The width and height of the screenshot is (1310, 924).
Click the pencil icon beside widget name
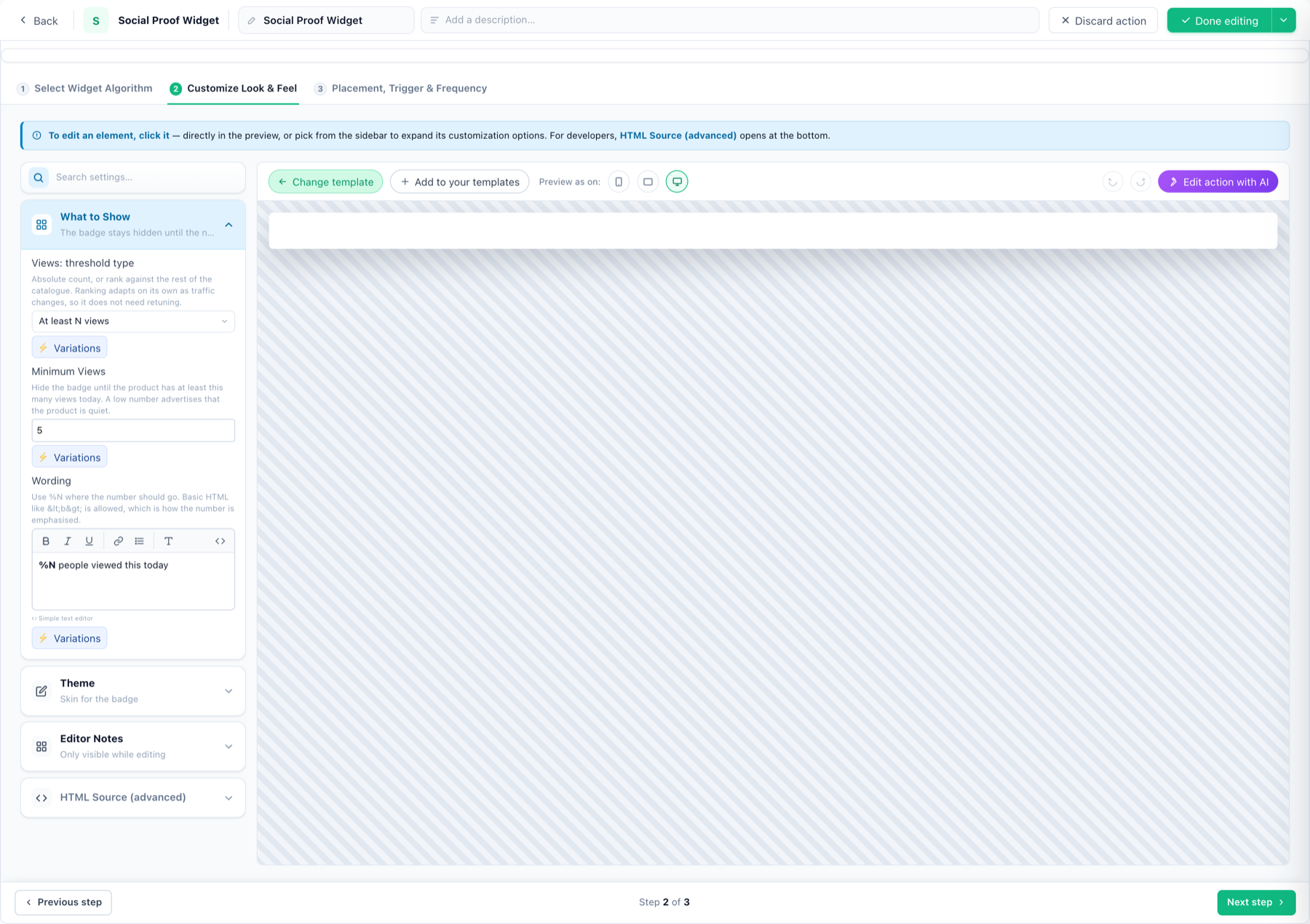tap(252, 21)
